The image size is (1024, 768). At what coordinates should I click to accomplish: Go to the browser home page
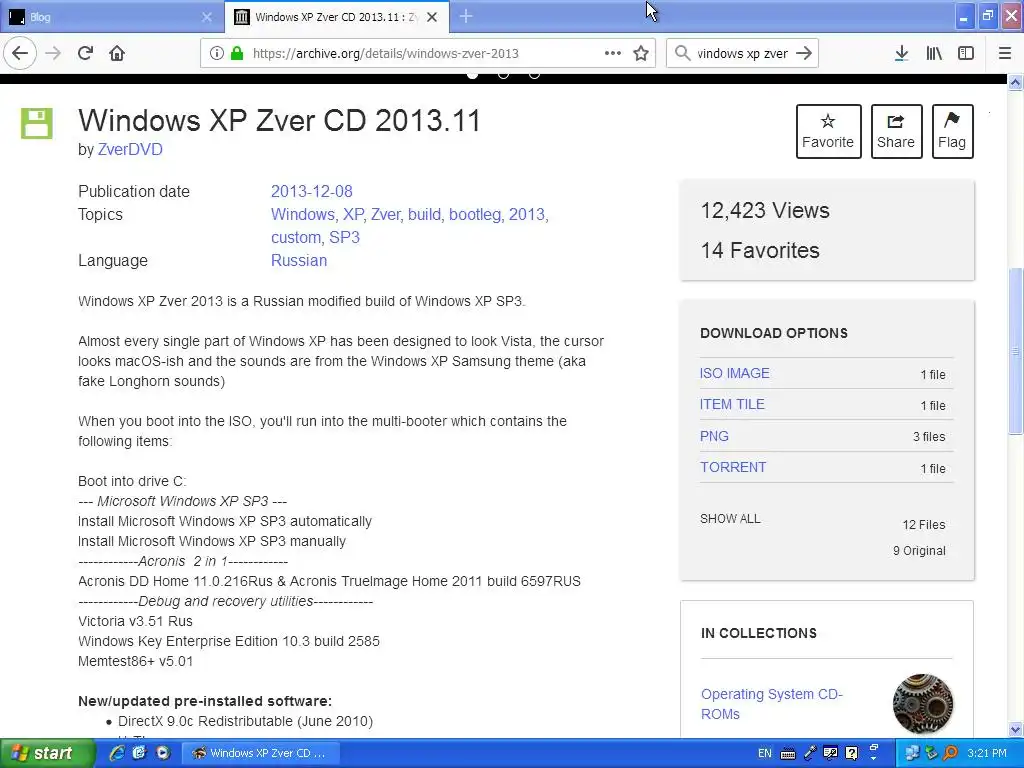(117, 53)
